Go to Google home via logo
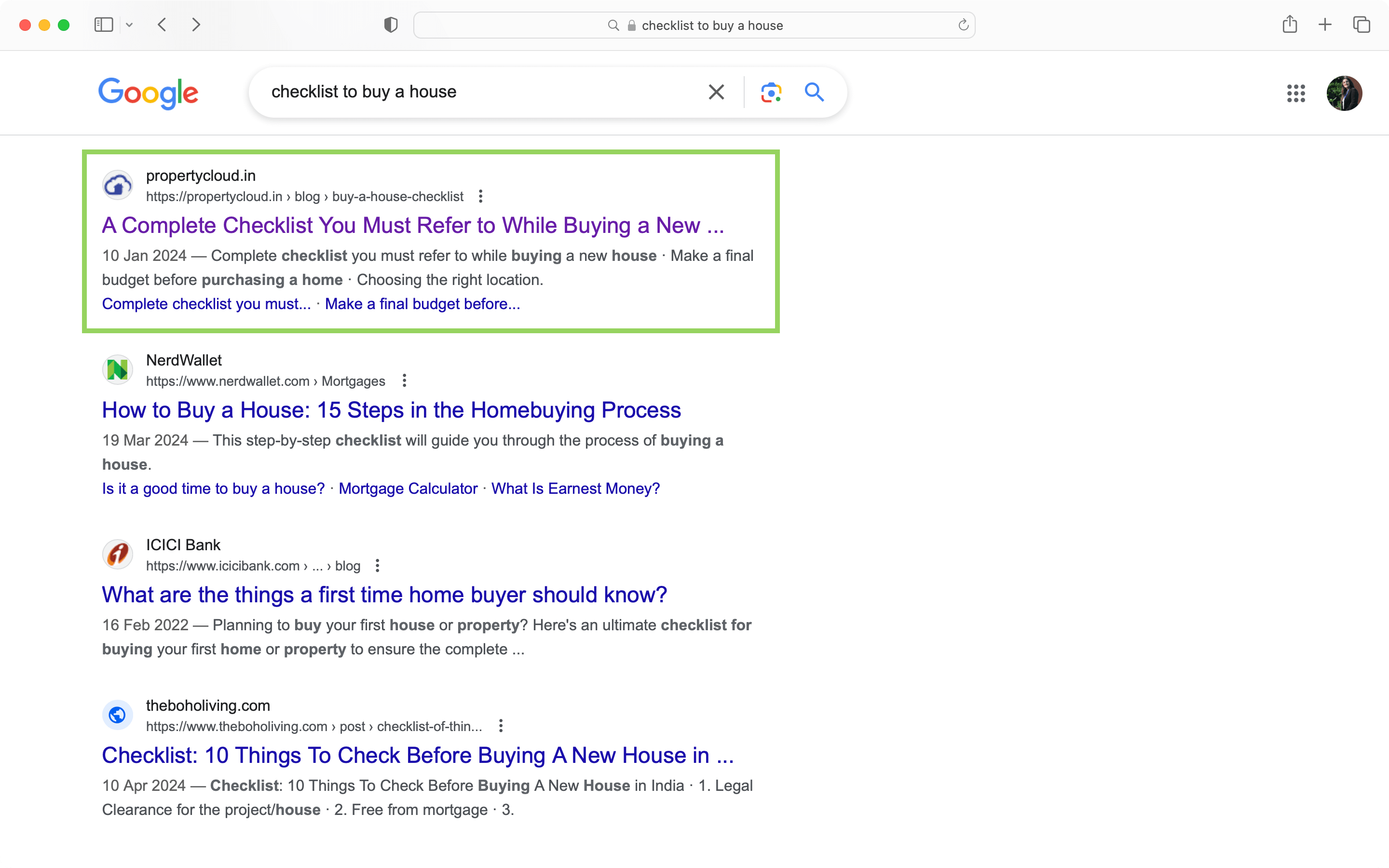This screenshot has width=1389, height=868. (148, 93)
